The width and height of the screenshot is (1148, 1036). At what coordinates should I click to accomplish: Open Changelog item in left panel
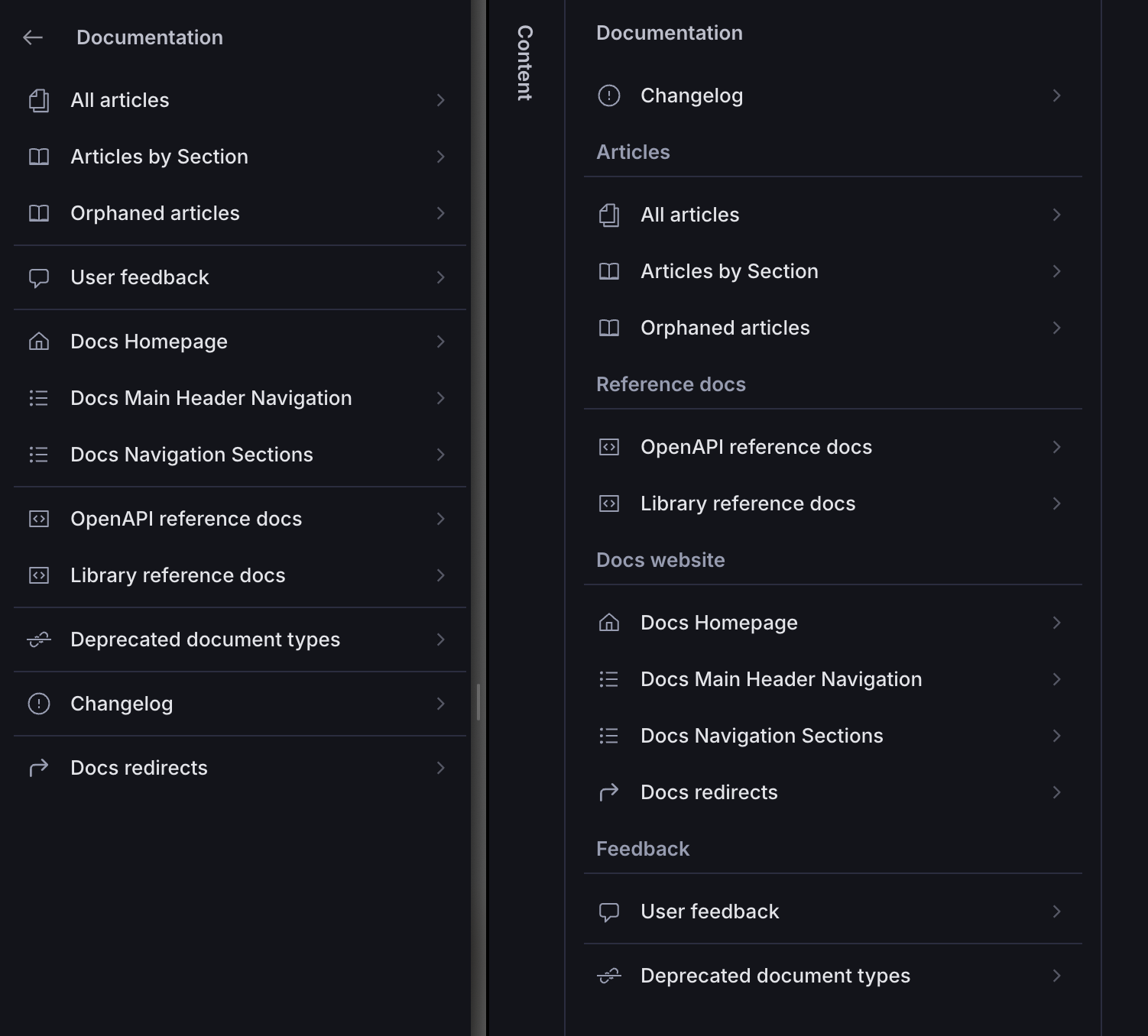point(122,704)
